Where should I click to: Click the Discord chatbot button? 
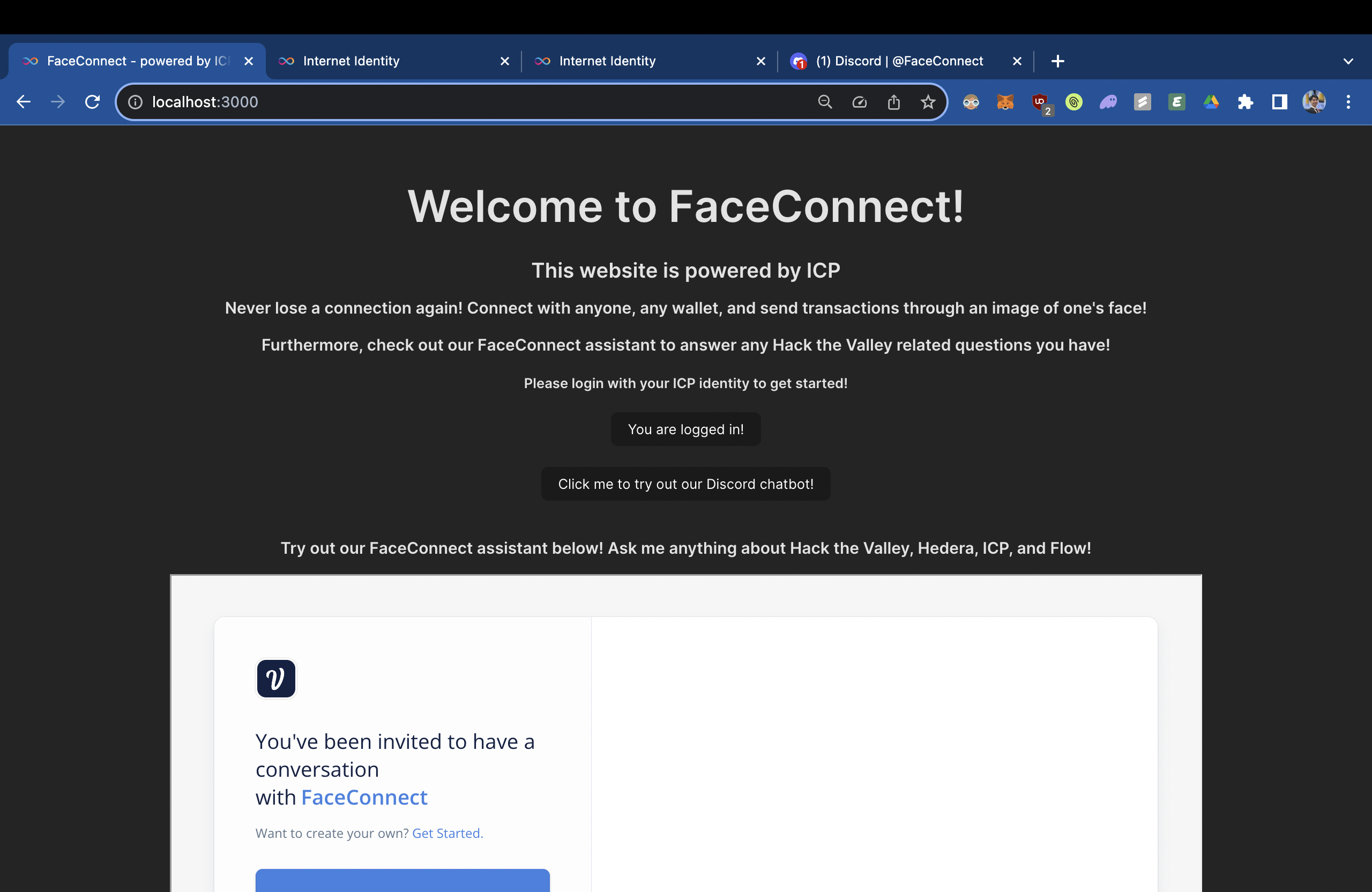click(x=685, y=484)
